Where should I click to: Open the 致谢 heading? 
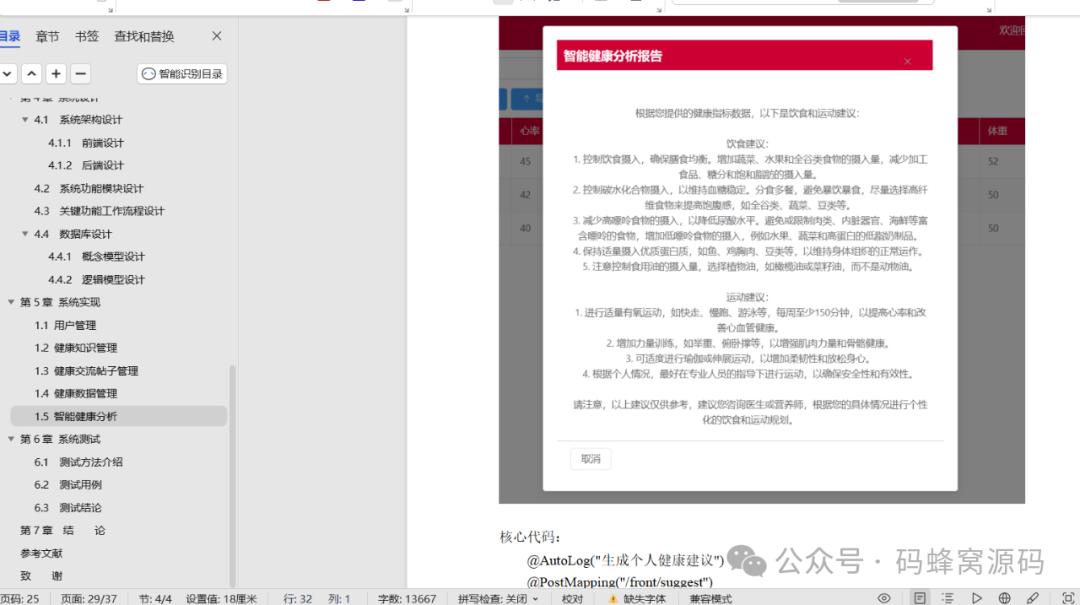pos(41,576)
